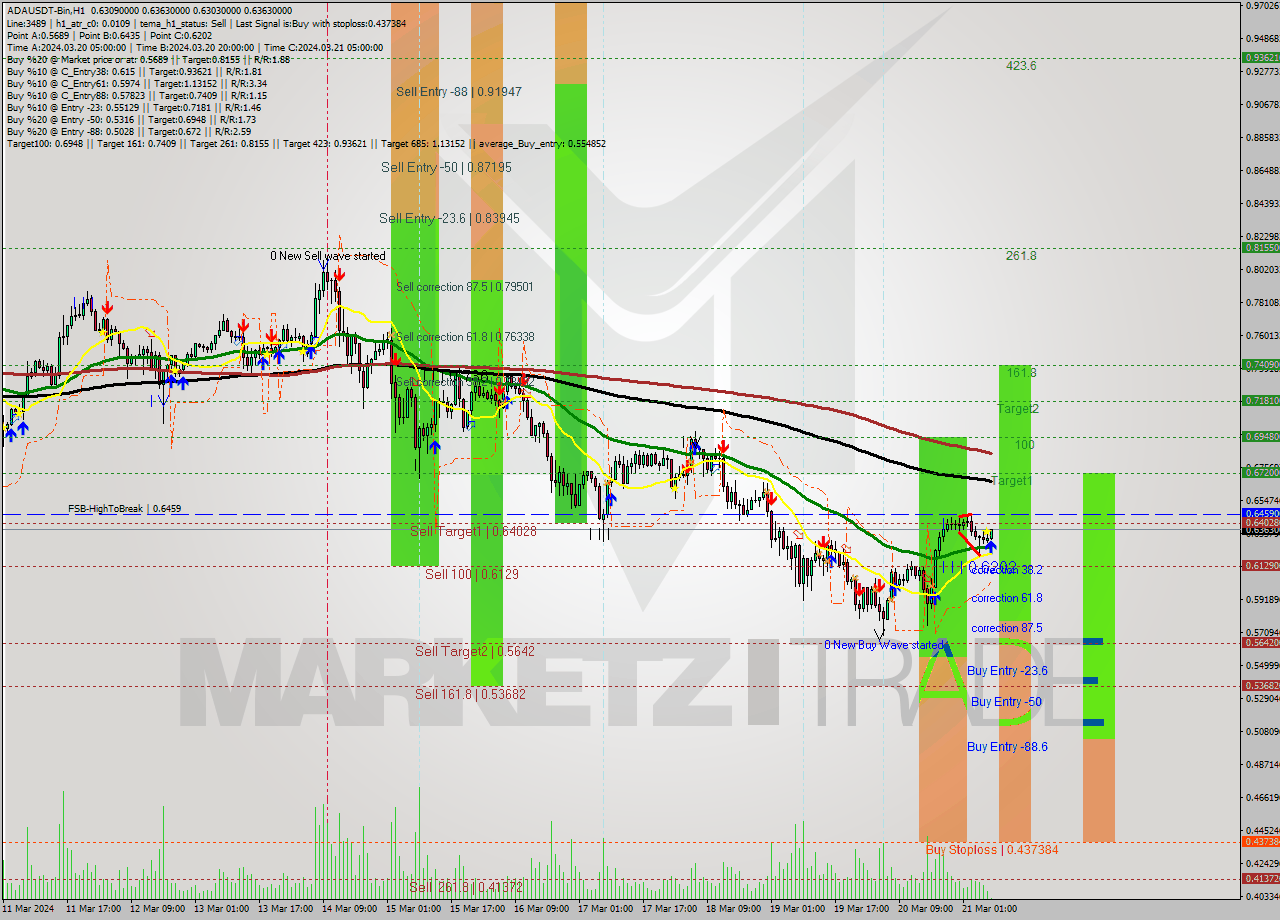The image size is (1280, 920).
Task: Click the green 0.93621 price axis tag
Action: tap(1260, 58)
